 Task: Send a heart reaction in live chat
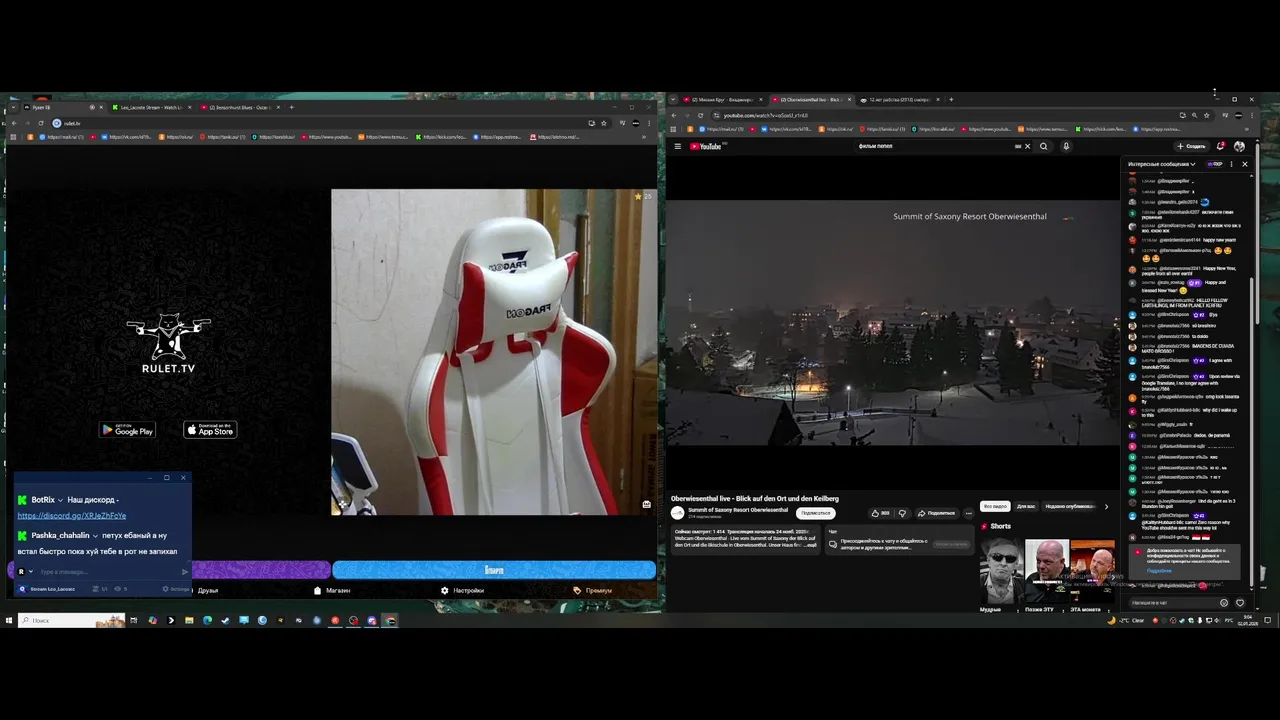1240,603
